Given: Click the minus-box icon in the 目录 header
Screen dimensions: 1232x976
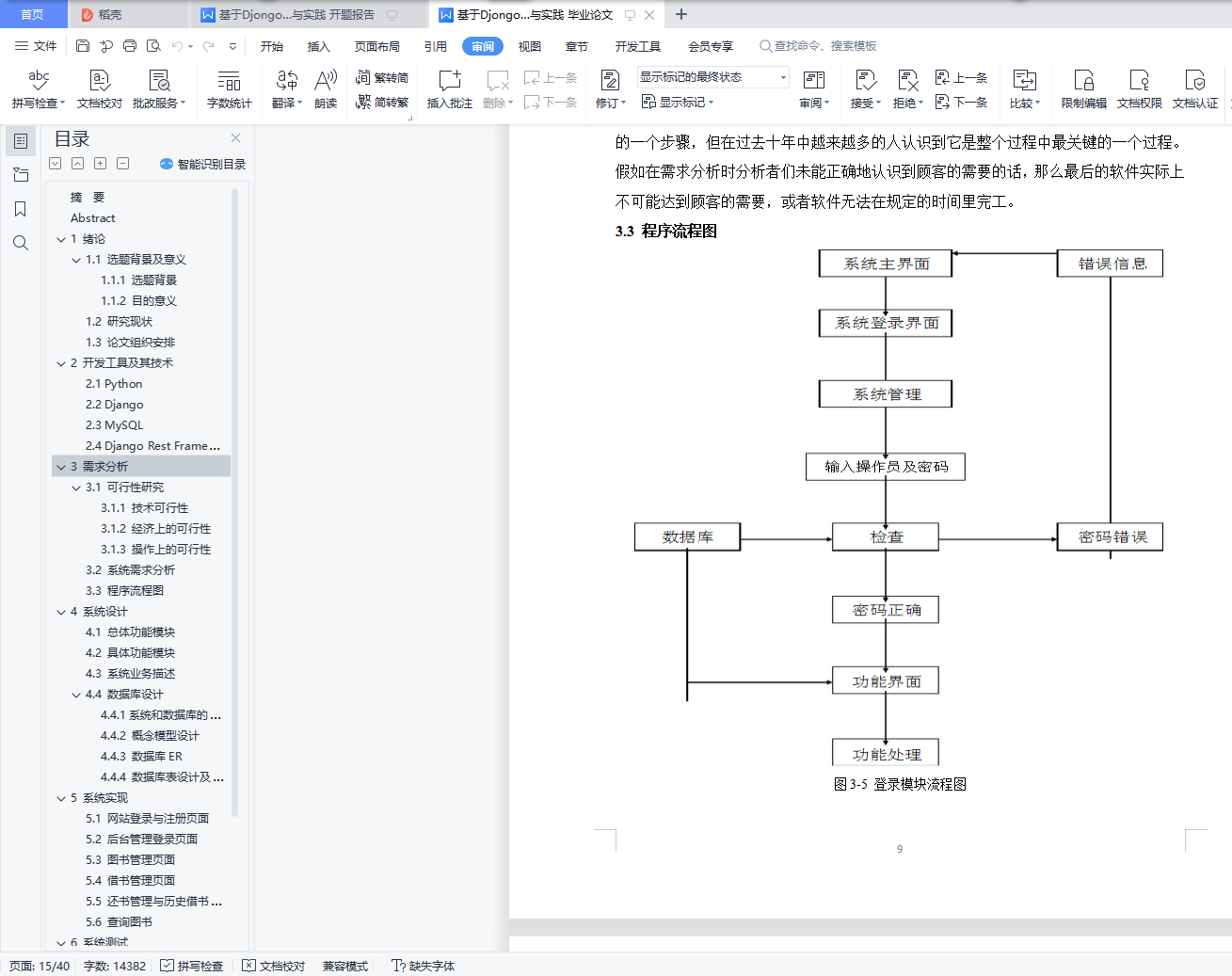Looking at the screenshot, I should click(x=122, y=164).
